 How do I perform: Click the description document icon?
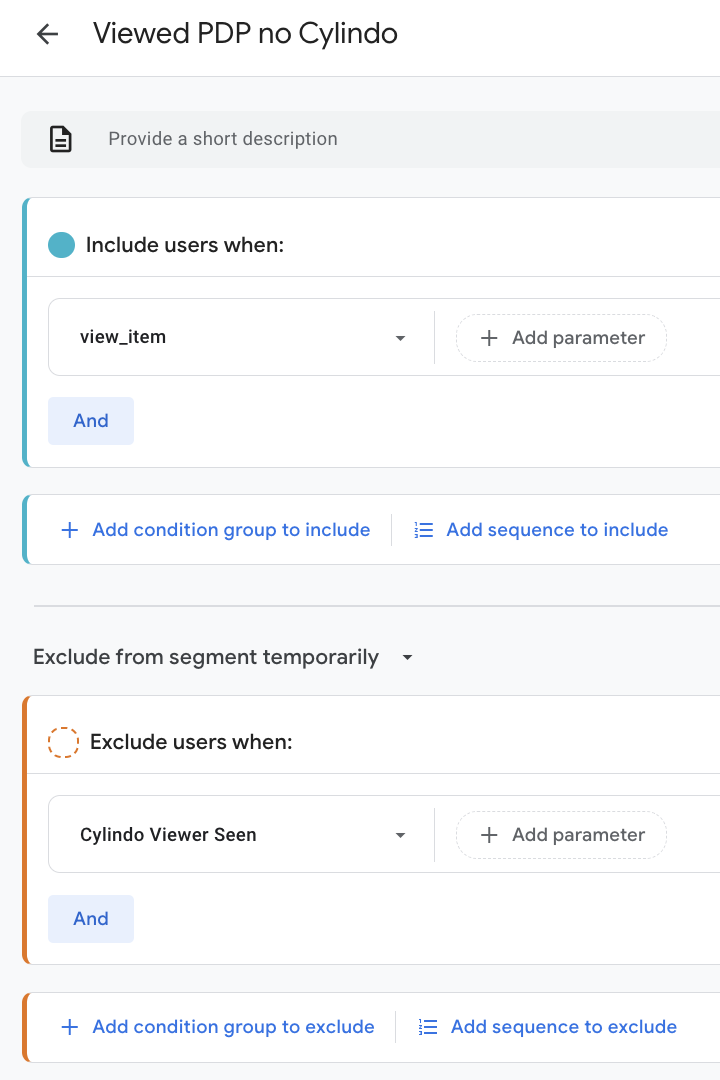tap(61, 139)
